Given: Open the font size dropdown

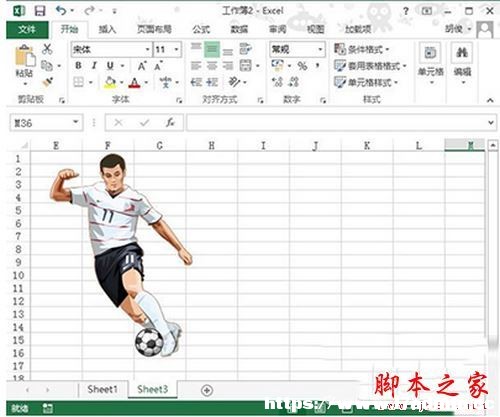Looking at the screenshot, I should (x=177, y=50).
